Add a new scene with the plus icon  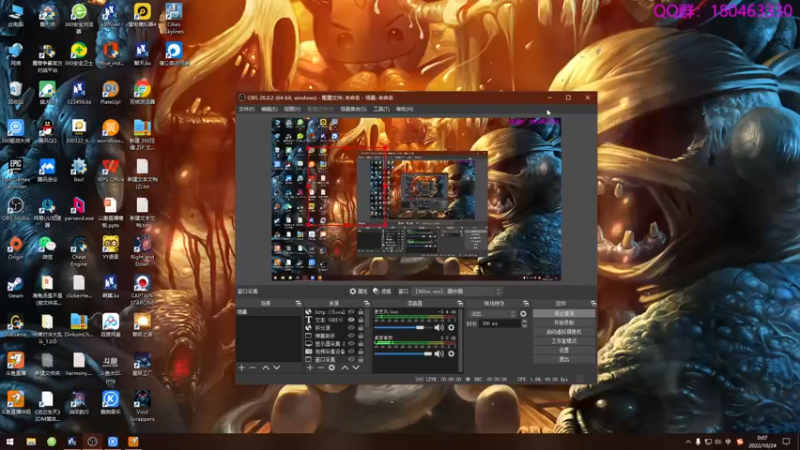242,367
